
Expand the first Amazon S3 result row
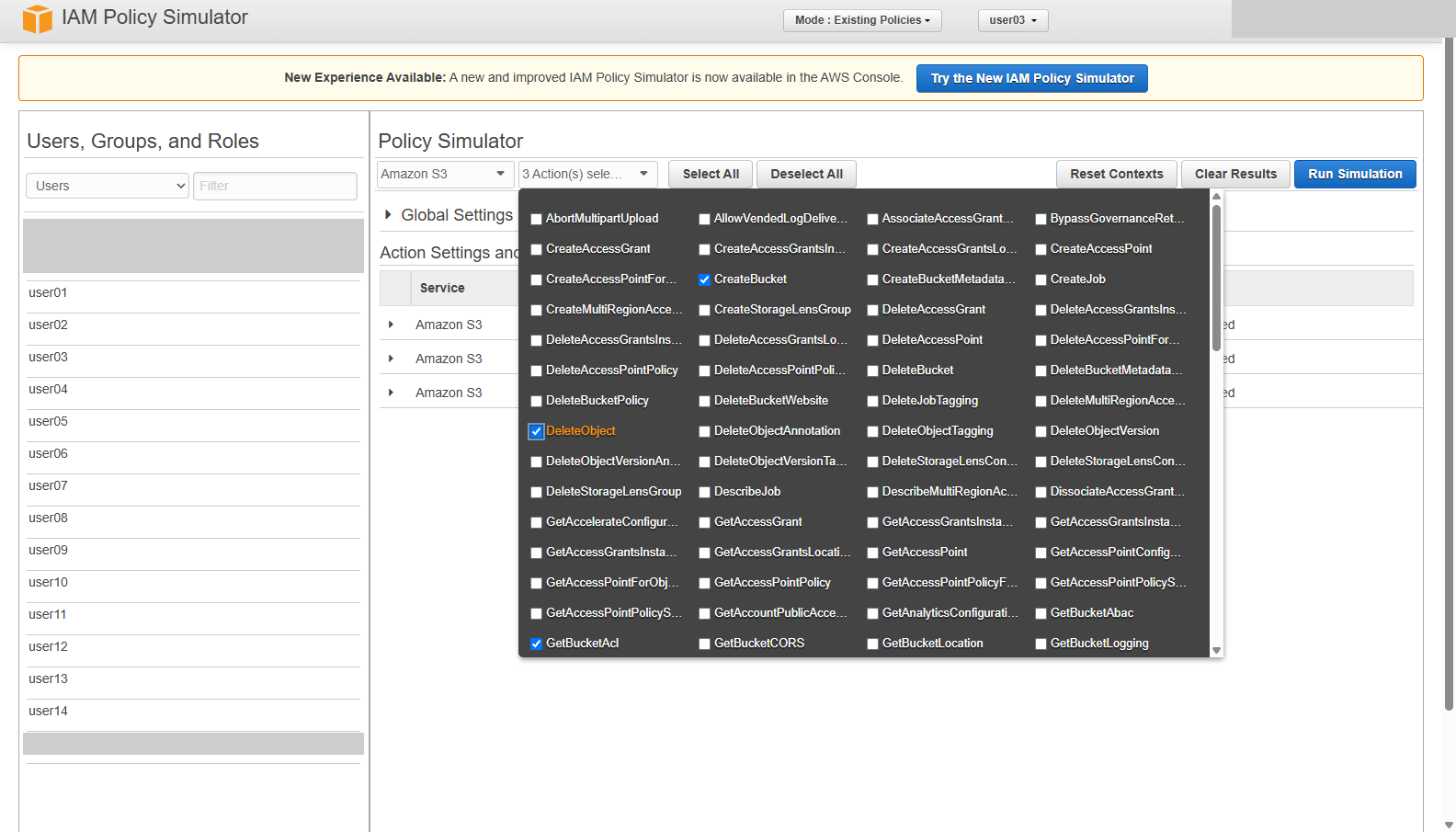pos(392,325)
